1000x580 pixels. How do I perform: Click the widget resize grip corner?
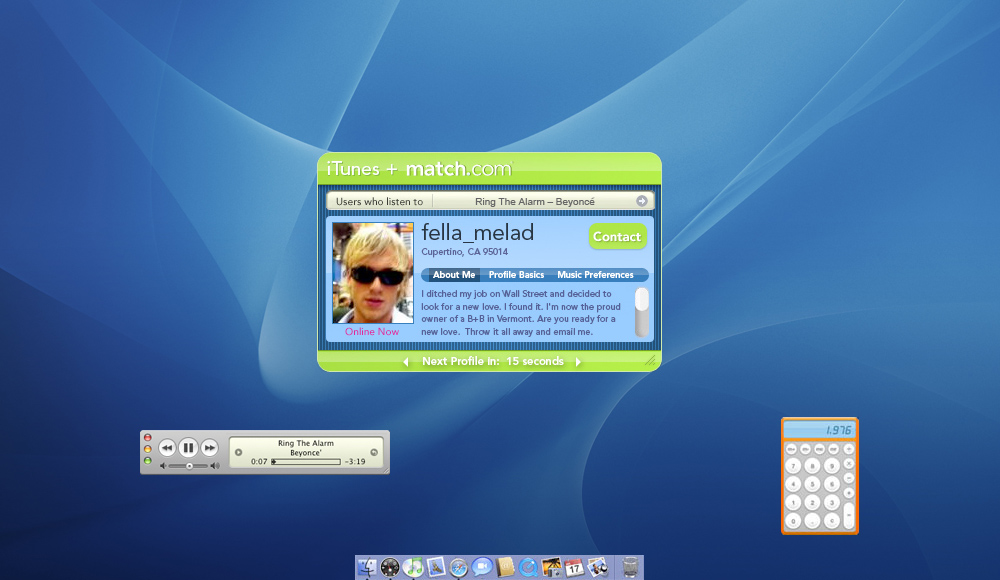[650, 361]
